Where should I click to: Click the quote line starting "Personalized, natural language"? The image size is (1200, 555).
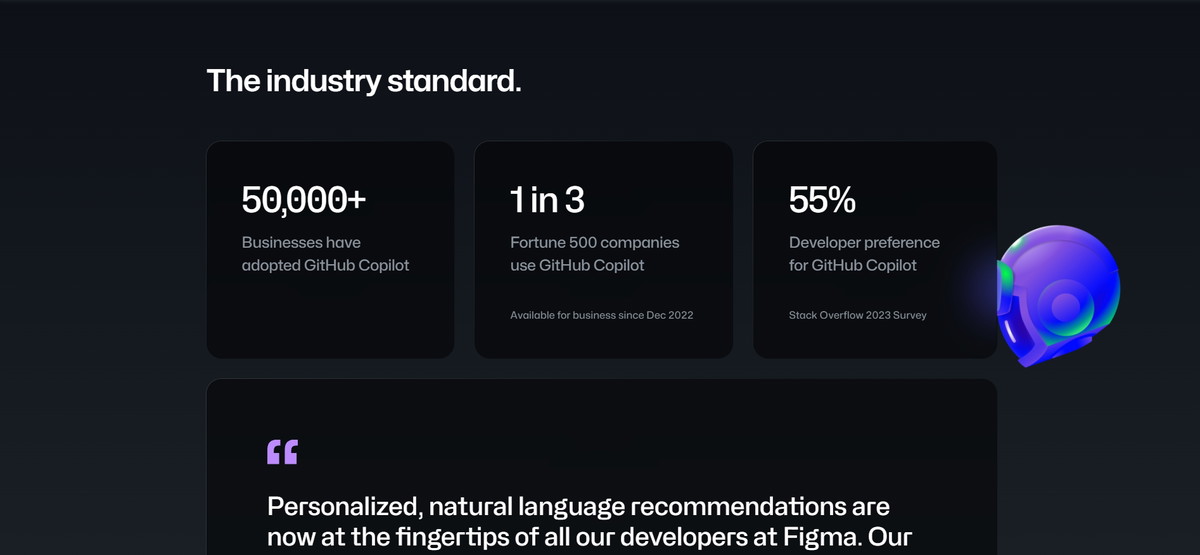pyautogui.click(x=578, y=507)
